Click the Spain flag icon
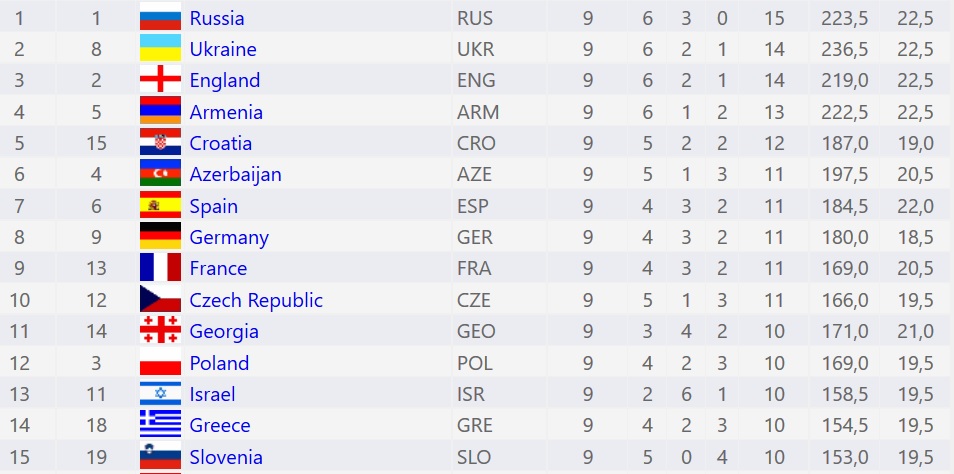The image size is (954, 474). tap(160, 204)
